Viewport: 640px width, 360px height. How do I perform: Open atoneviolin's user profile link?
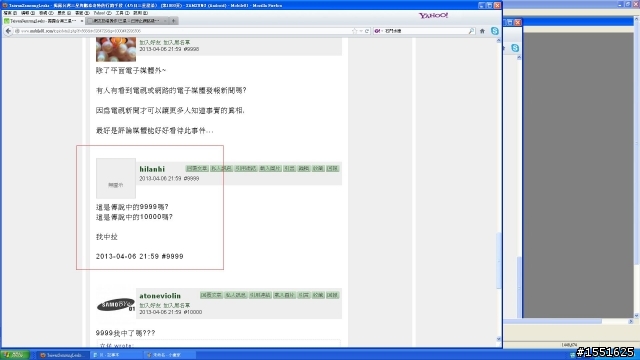160,296
